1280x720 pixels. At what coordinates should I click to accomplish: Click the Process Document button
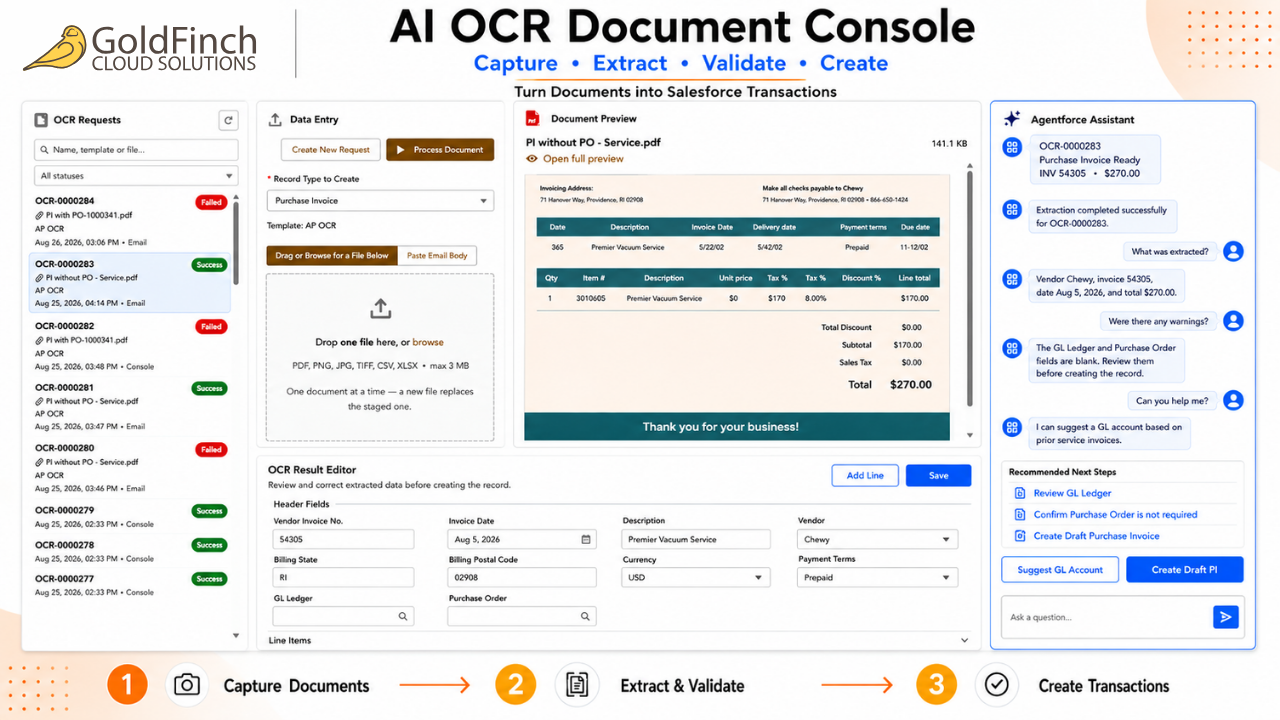[440, 150]
